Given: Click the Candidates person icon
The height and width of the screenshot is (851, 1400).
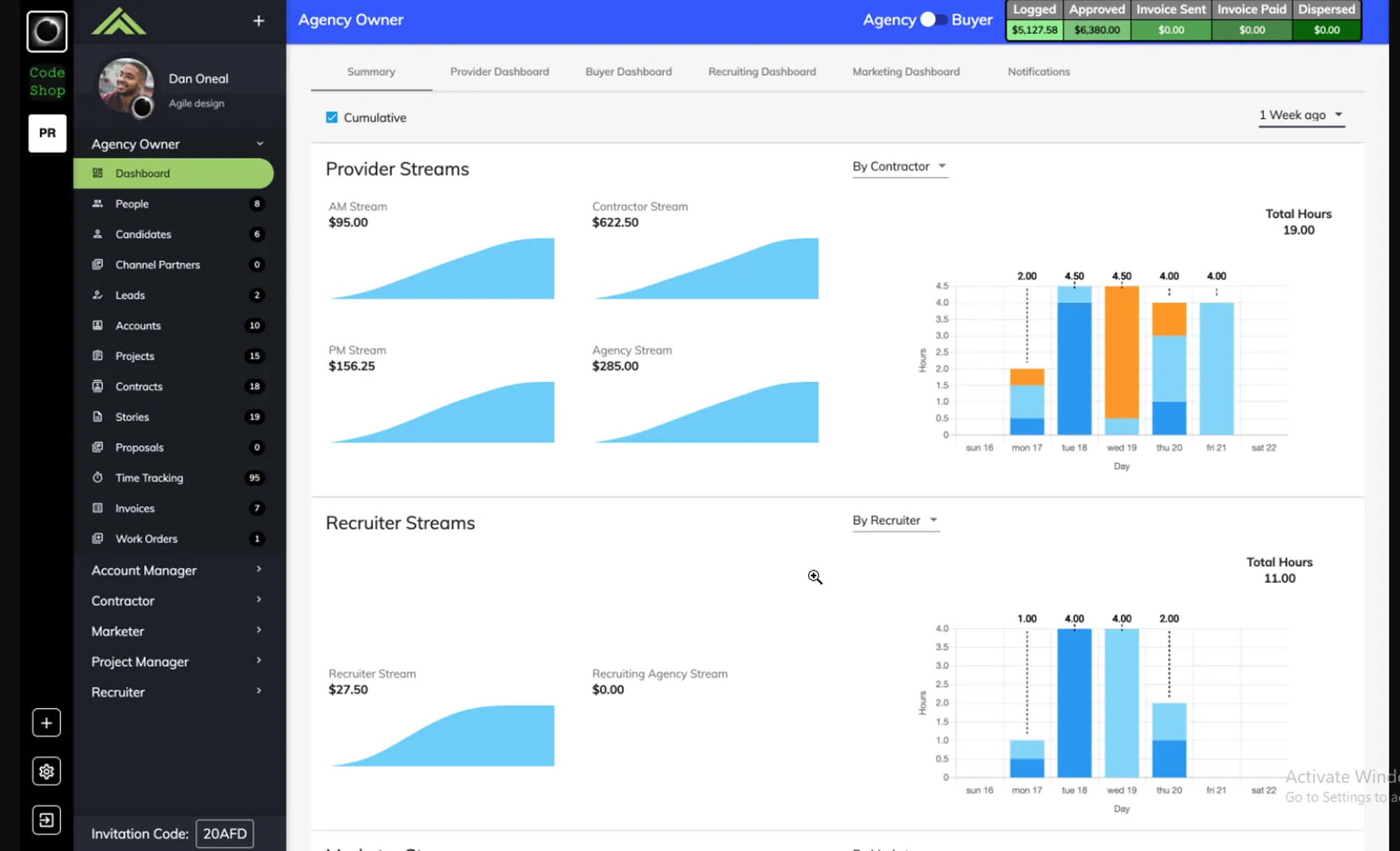Looking at the screenshot, I should (97, 234).
